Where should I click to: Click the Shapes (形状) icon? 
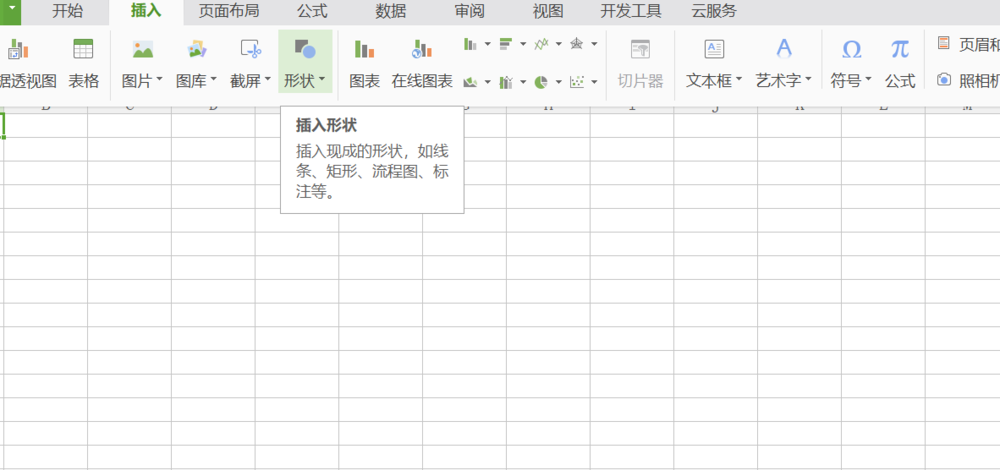coord(305,48)
